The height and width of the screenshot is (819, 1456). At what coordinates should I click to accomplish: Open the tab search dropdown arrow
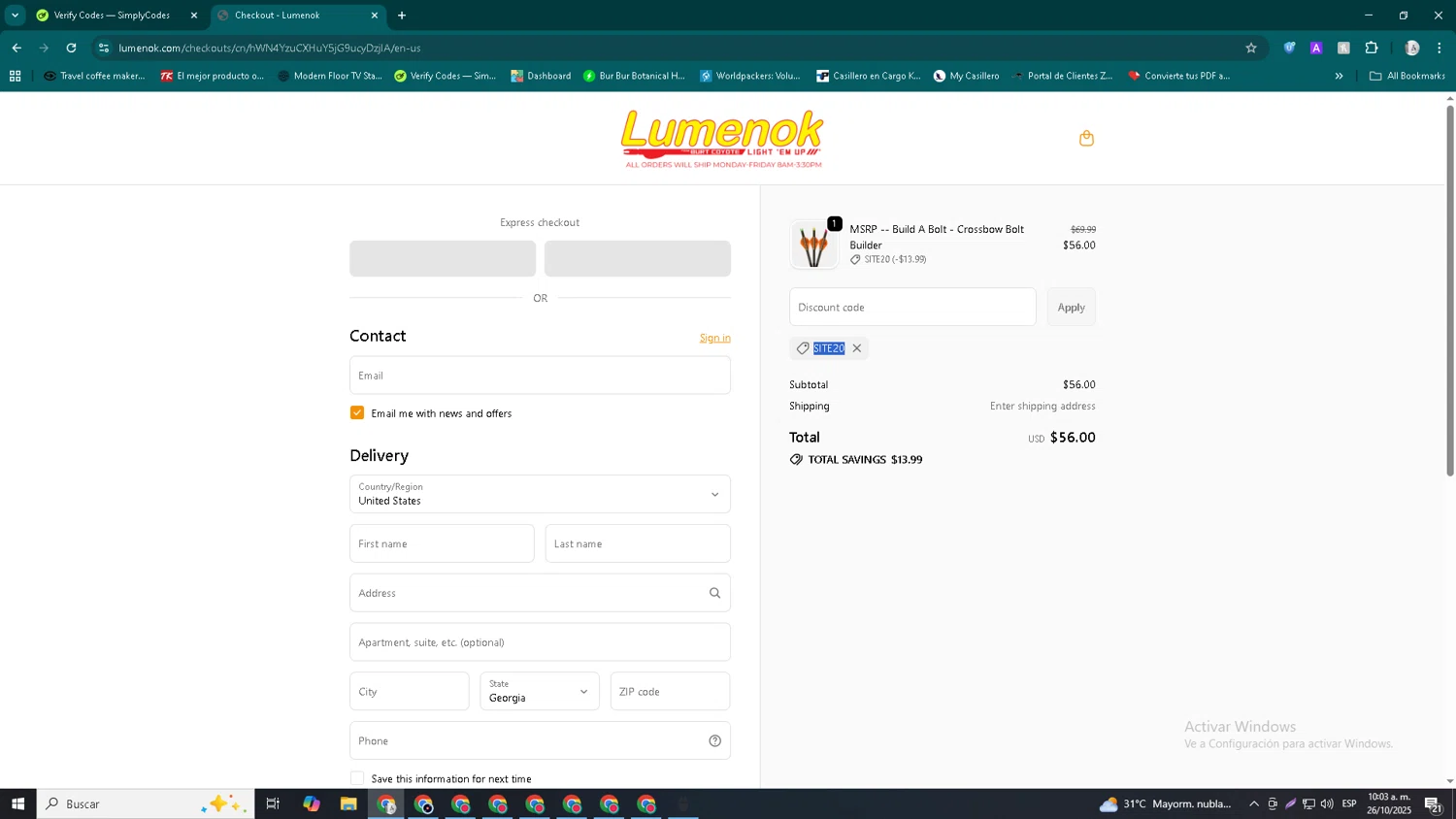15,16
